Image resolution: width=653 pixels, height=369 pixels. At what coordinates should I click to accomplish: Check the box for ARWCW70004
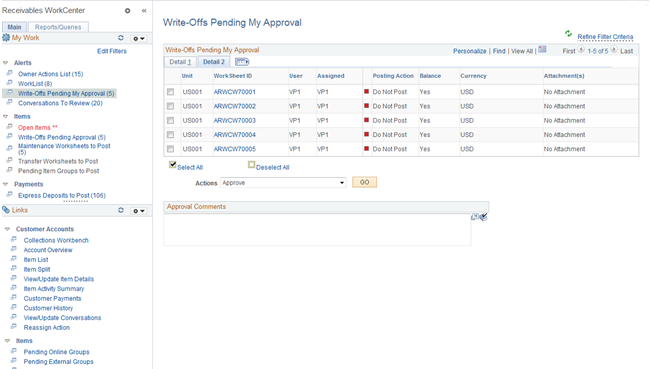coord(170,135)
